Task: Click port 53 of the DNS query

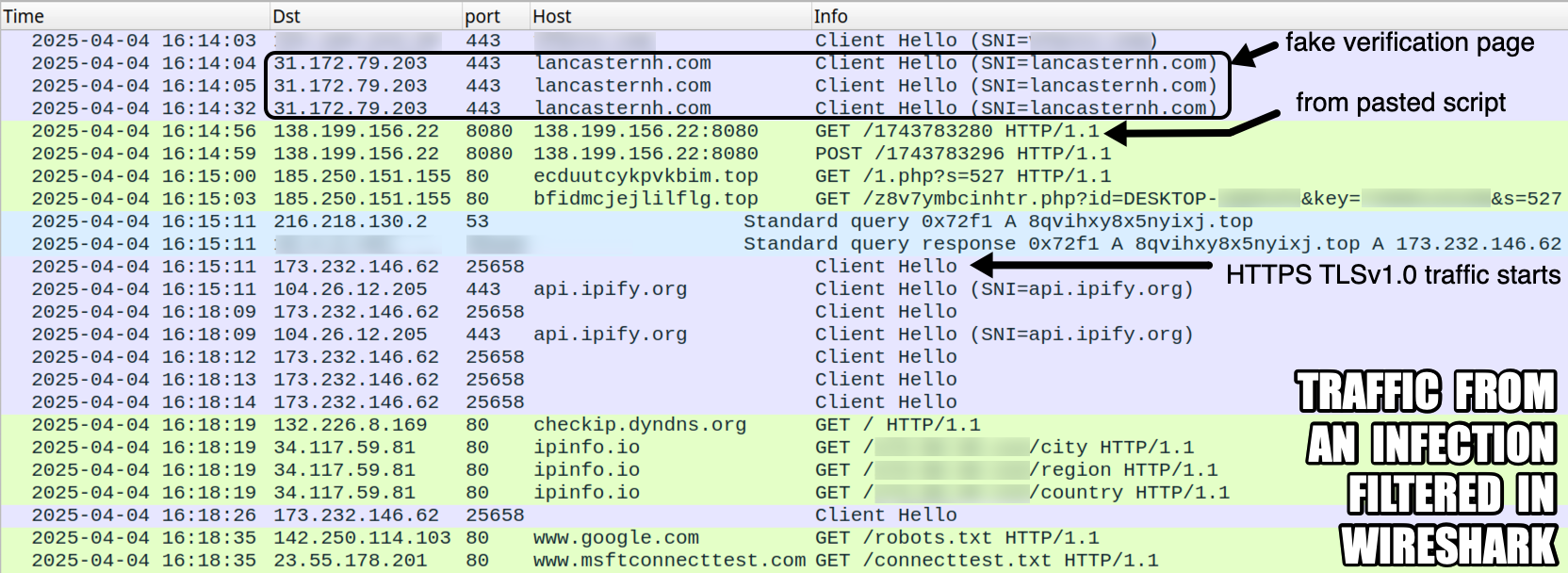Action: coord(478,221)
